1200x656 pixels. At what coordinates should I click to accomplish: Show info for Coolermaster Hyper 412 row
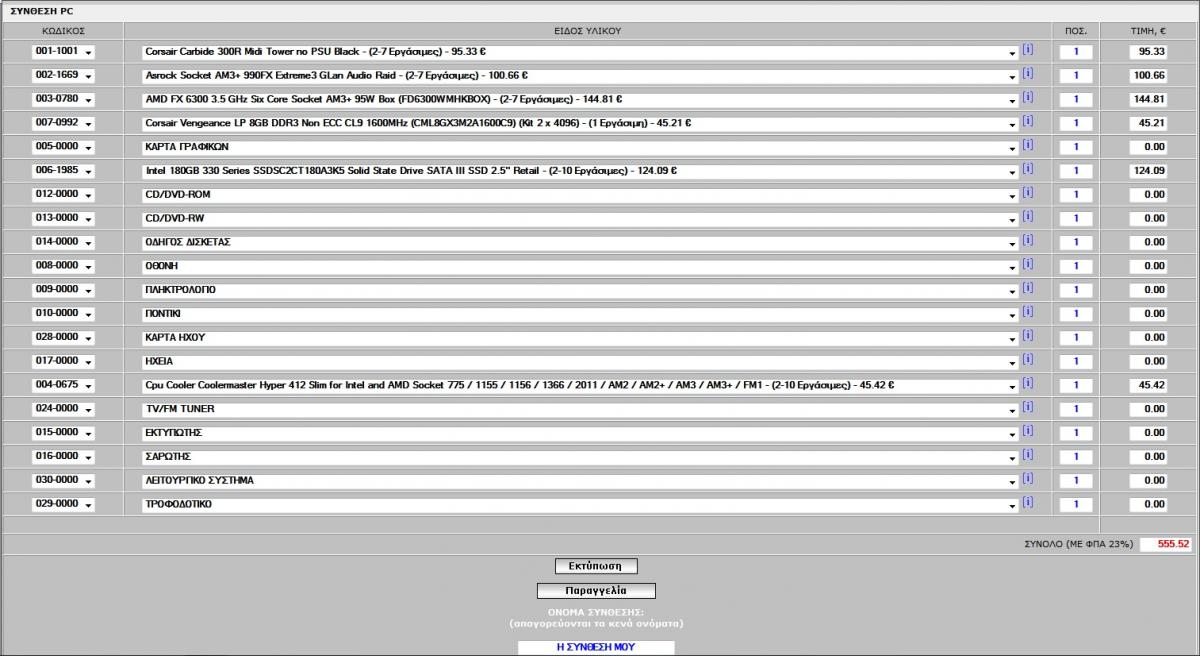point(1027,383)
